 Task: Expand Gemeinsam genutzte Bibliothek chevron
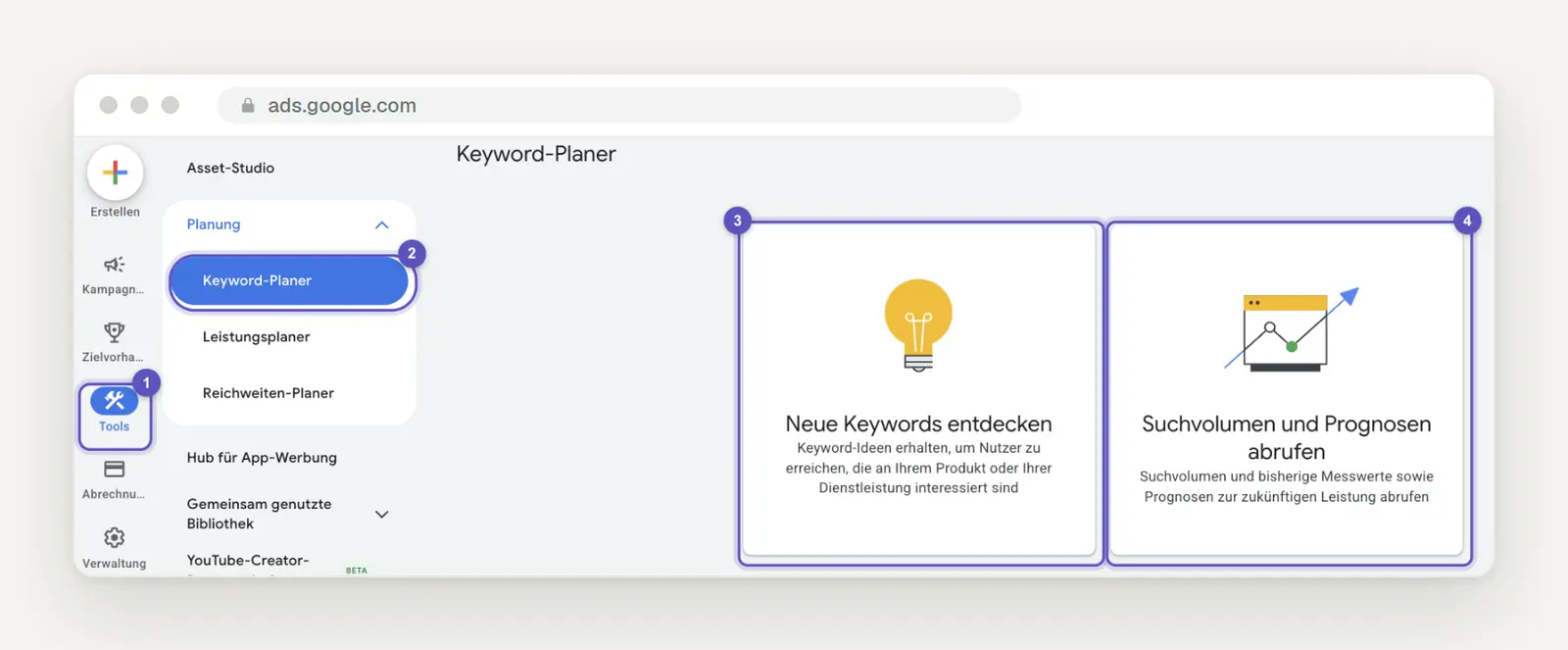[x=382, y=514]
